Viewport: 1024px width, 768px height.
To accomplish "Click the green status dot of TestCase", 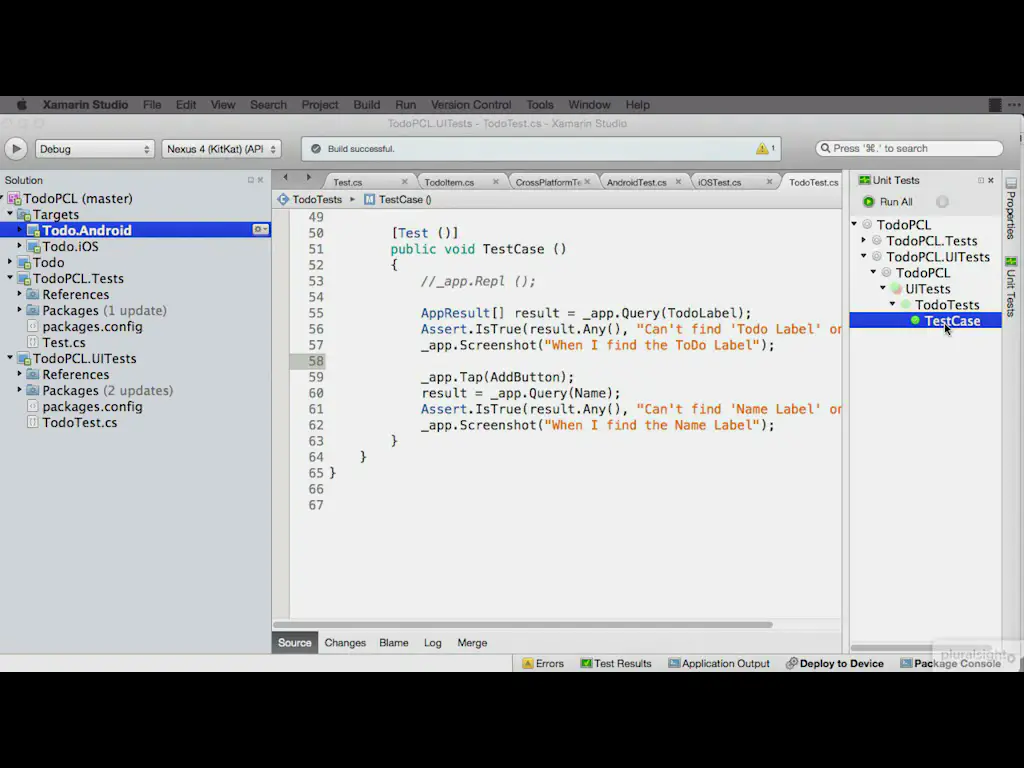I will [x=915, y=320].
